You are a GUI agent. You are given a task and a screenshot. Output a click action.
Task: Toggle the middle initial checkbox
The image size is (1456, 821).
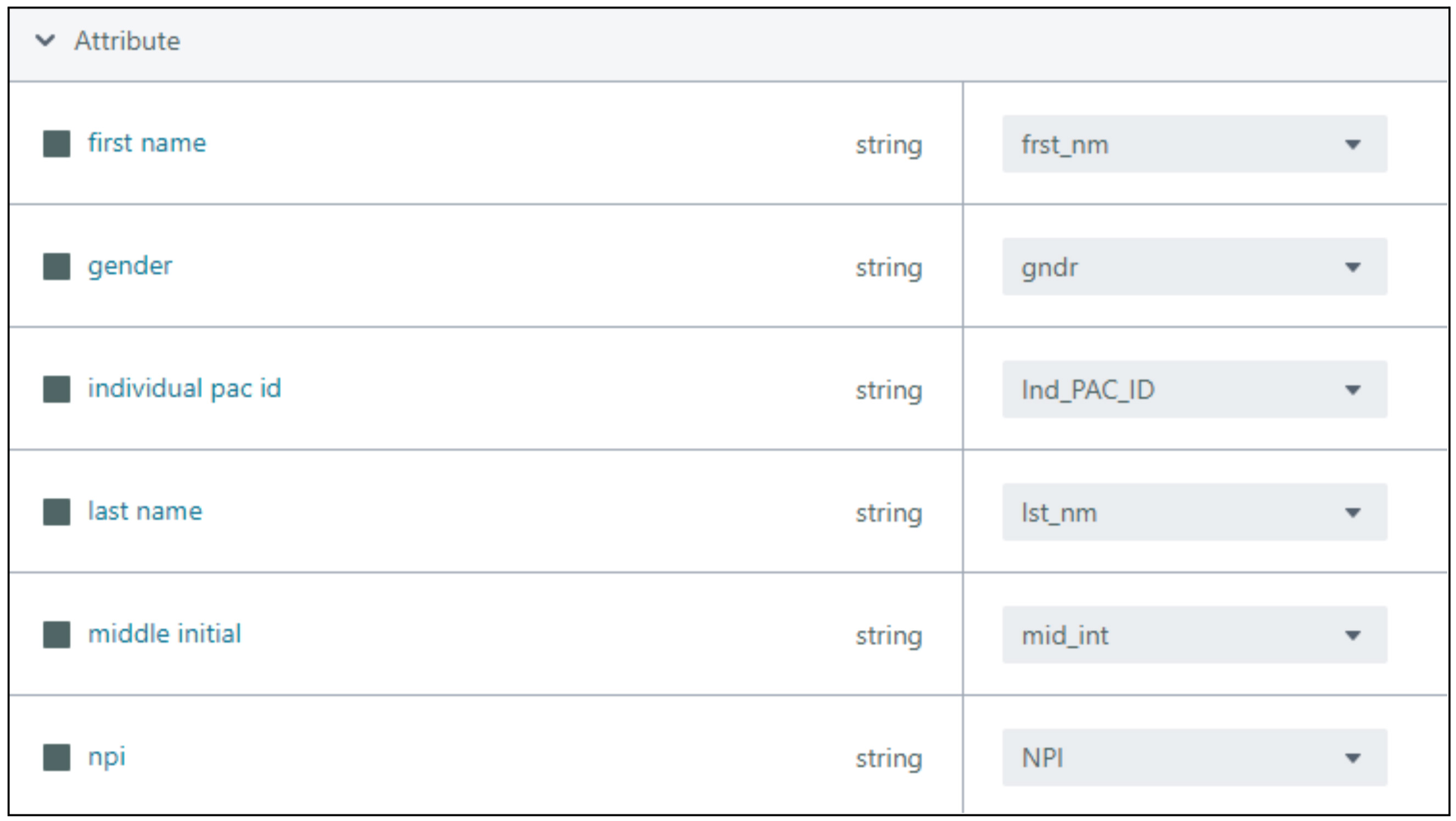(55, 633)
